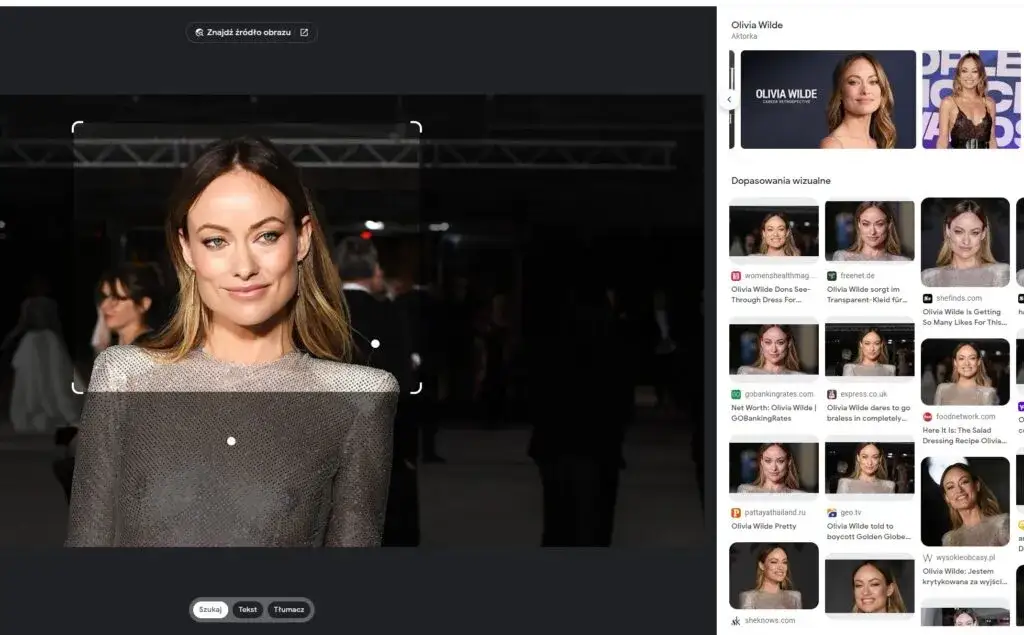Click the white selection dot on the dress
The width and height of the screenshot is (1024, 635).
[231, 441]
